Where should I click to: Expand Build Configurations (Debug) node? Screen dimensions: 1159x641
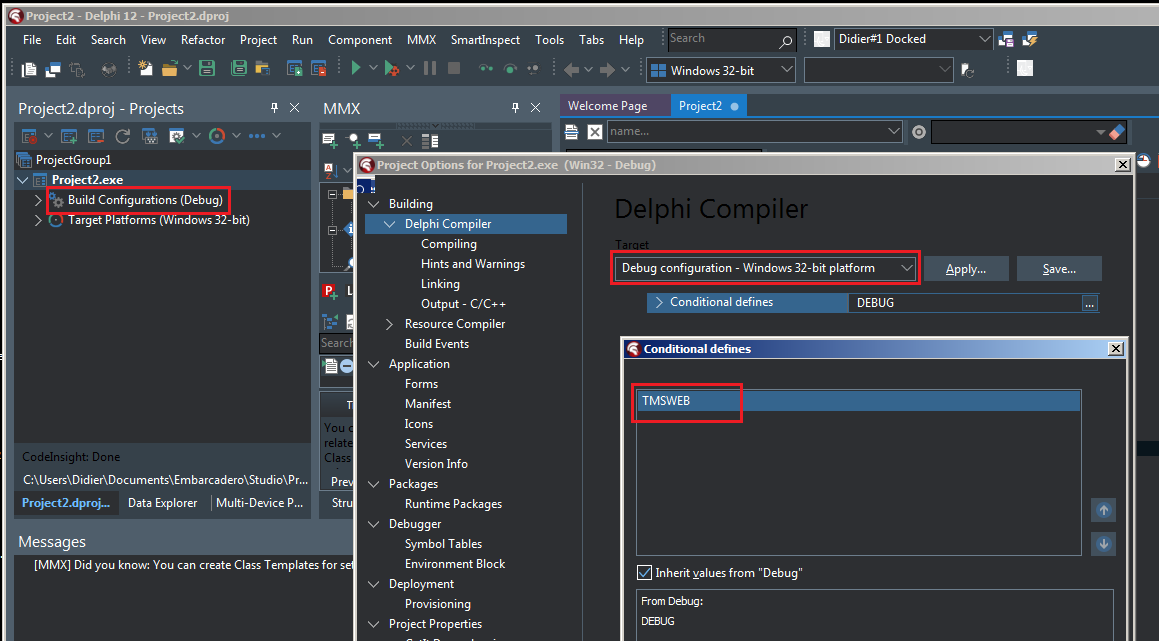point(38,200)
